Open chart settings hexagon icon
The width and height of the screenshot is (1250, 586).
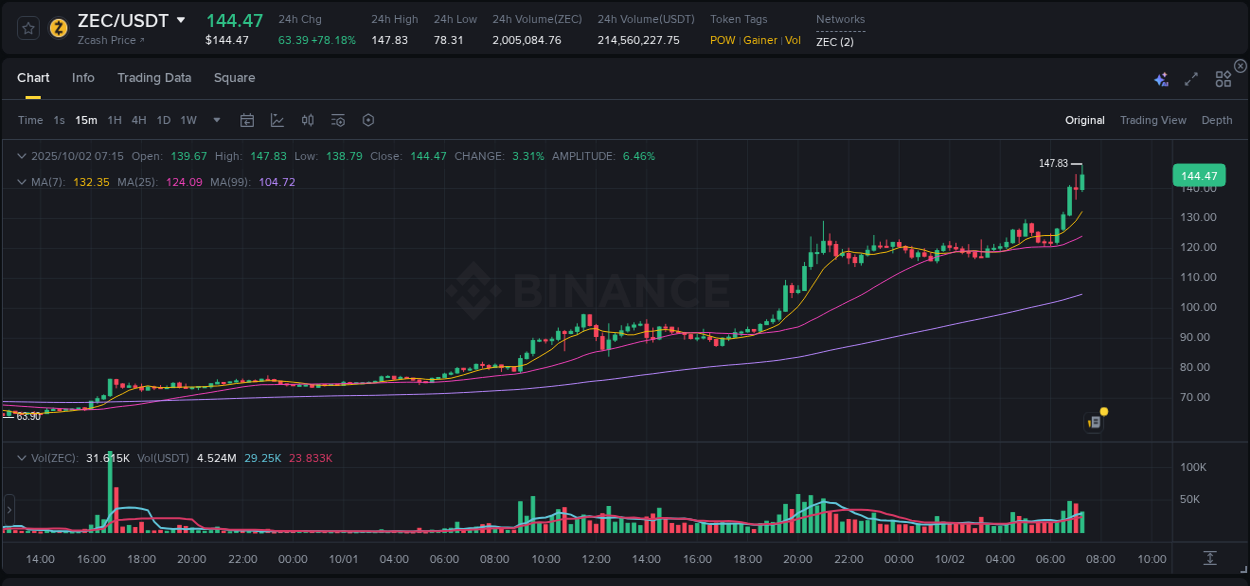pyautogui.click(x=368, y=119)
